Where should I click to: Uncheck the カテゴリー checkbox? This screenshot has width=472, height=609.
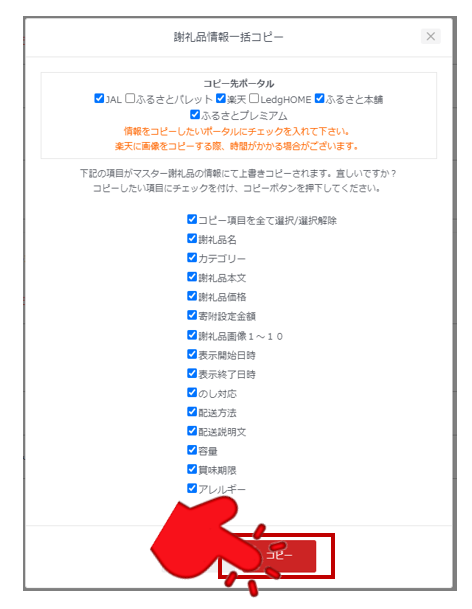click(192, 258)
